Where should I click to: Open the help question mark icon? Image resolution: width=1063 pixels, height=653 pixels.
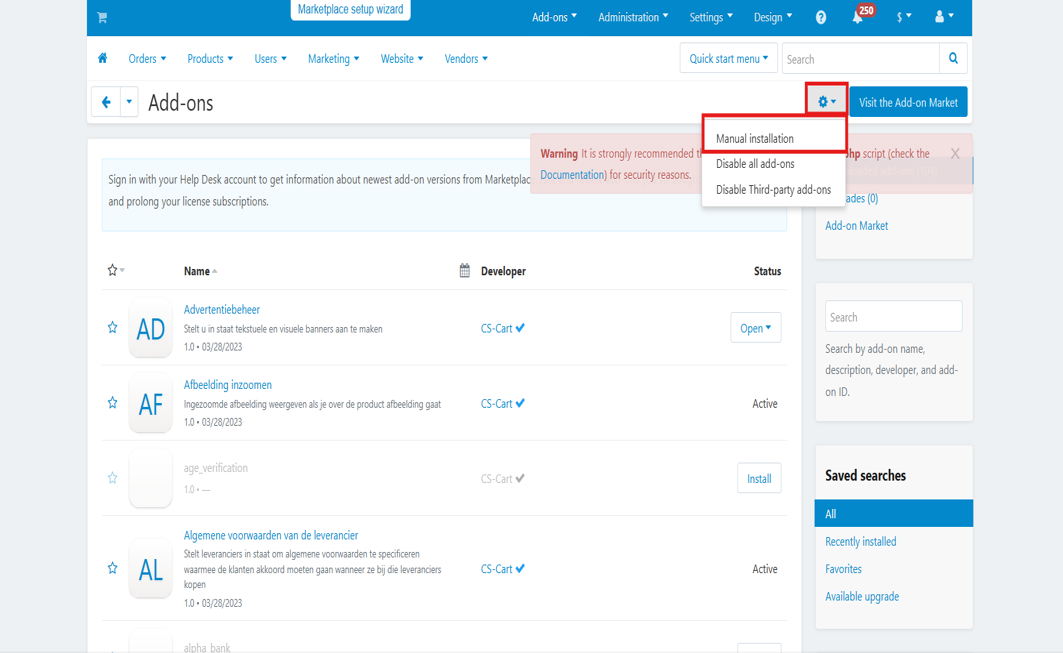(x=821, y=17)
